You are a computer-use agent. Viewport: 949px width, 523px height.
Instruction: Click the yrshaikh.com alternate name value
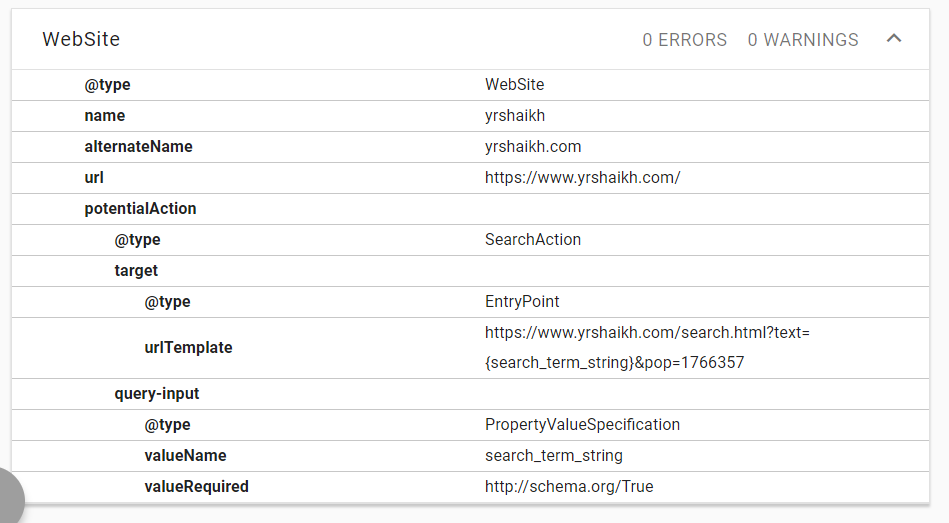[532, 147]
